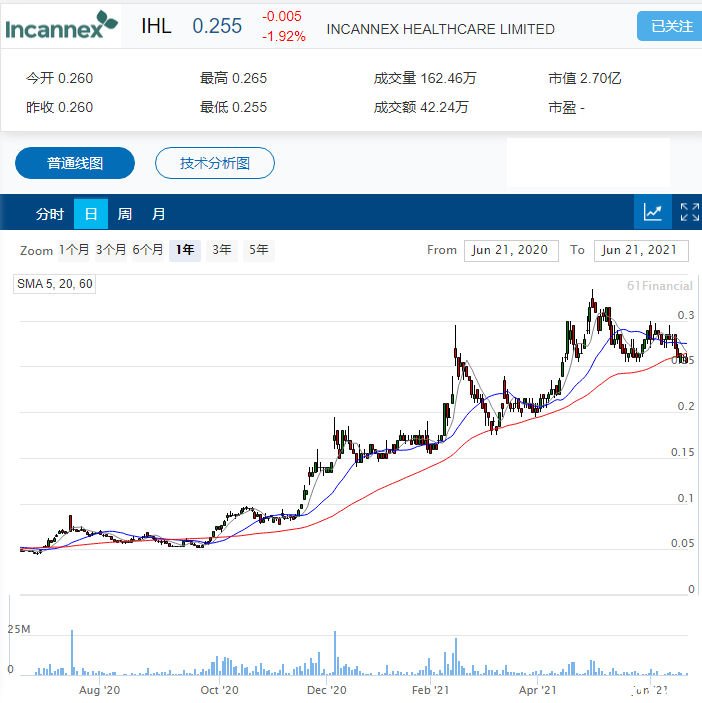Click the price 0.255
Image resolution: width=702 pixels, height=703 pixels.
[217, 26]
